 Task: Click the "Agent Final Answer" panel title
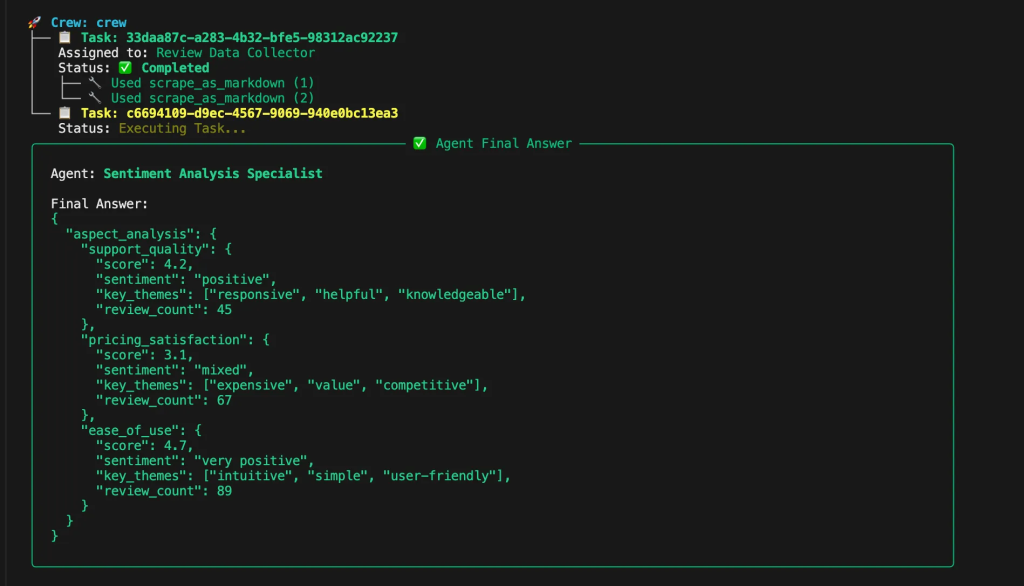[x=503, y=144]
